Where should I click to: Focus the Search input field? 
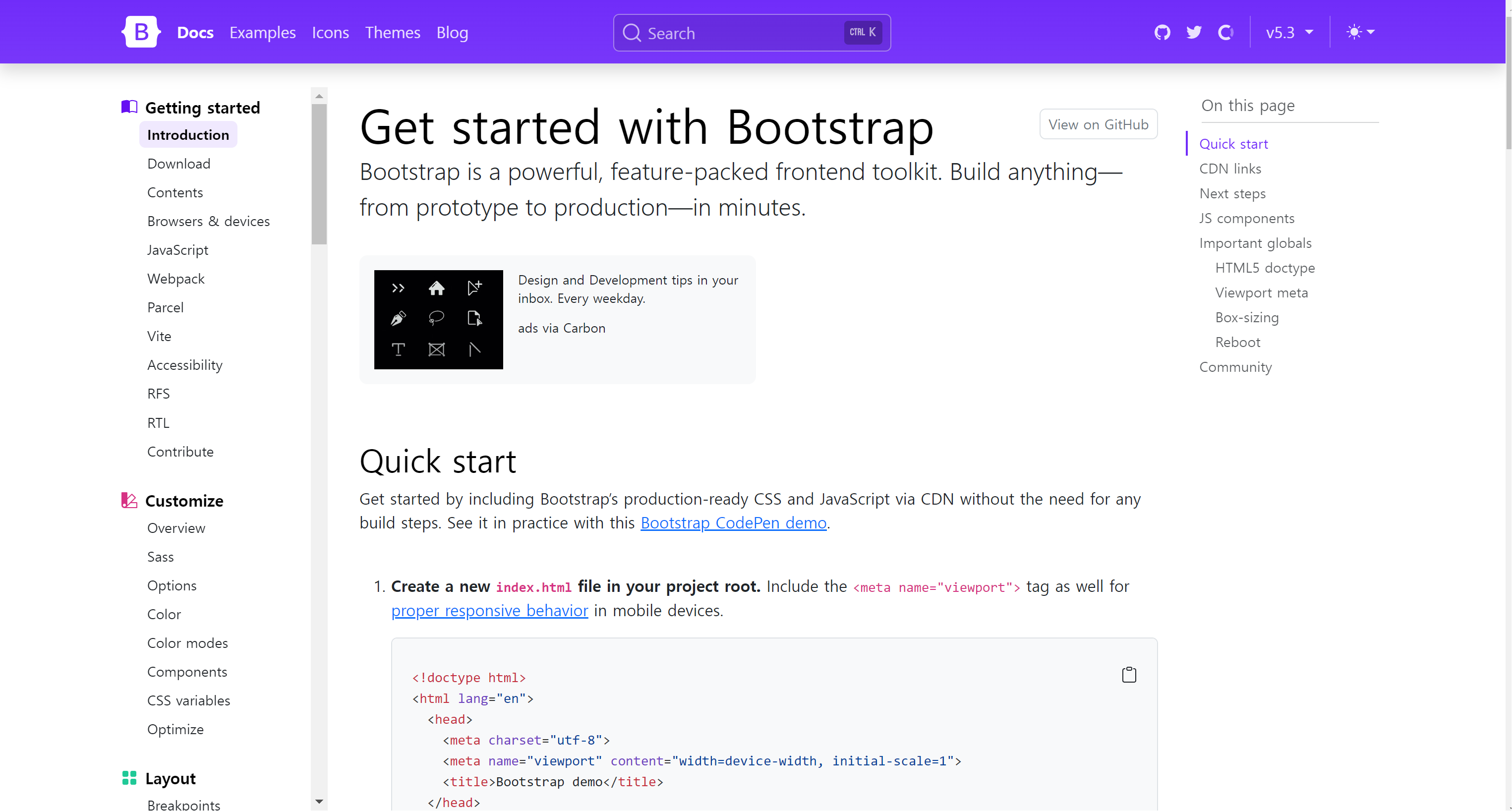pos(752,33)
